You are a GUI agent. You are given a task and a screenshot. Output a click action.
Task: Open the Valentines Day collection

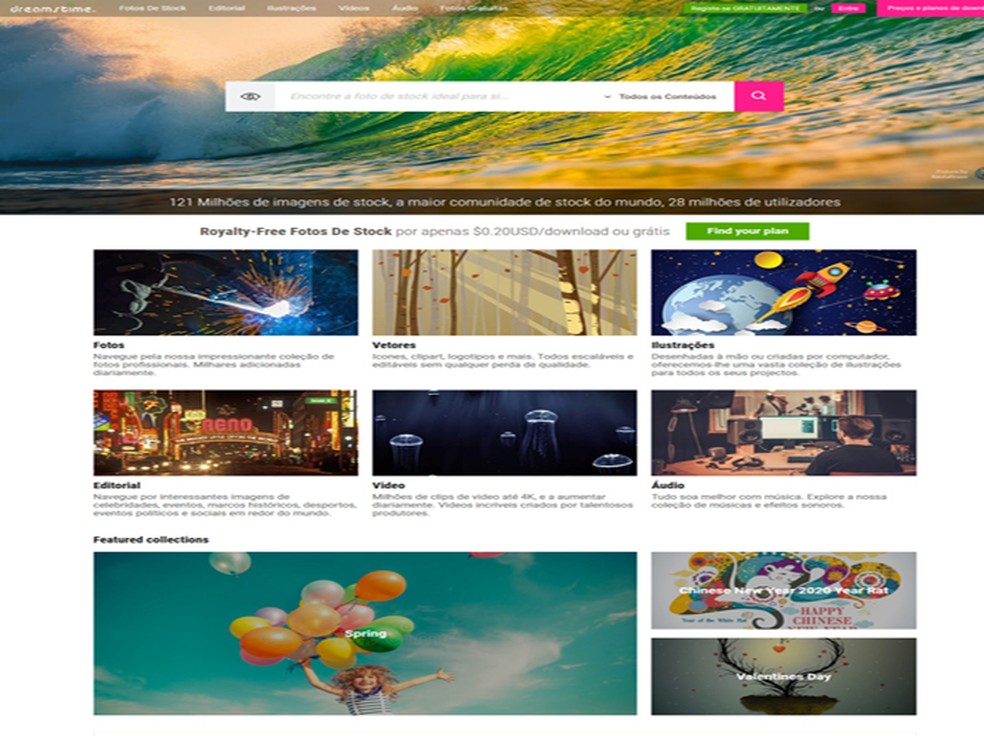[x=783, y=676]
